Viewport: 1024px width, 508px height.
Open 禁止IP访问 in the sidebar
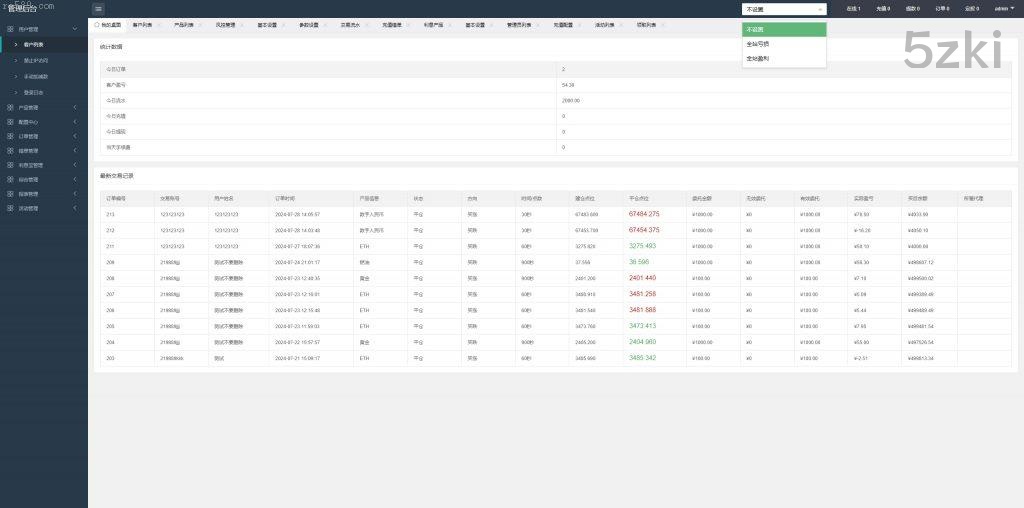(36, 60)
